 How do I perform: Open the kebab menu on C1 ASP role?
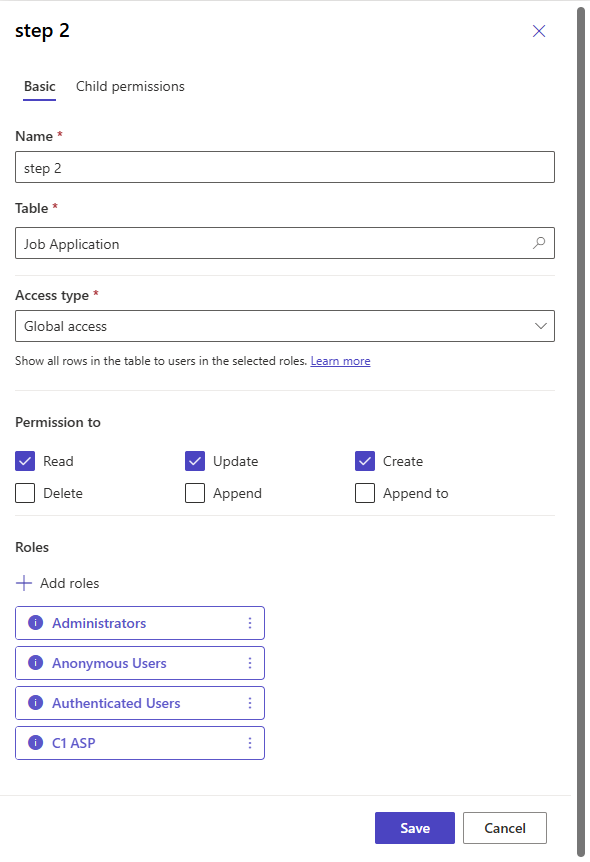[x=249, y=742]
